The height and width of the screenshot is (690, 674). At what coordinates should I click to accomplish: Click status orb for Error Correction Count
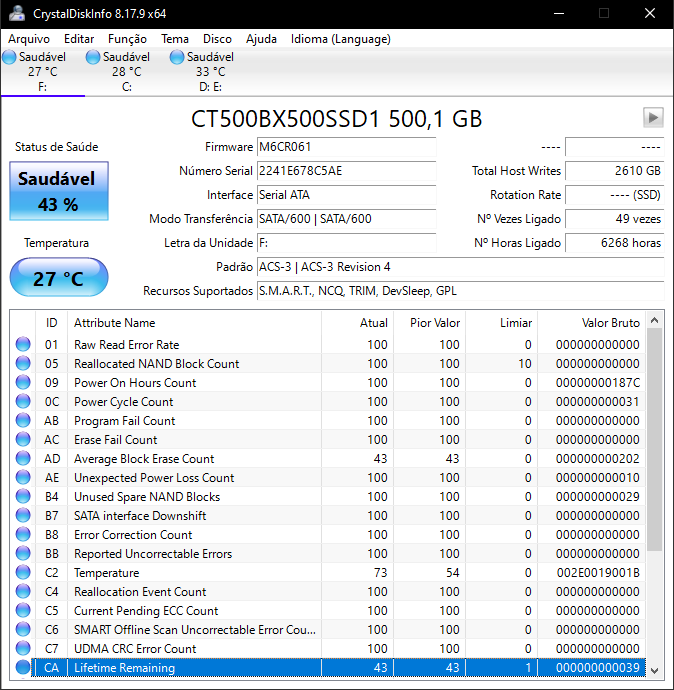23,534
